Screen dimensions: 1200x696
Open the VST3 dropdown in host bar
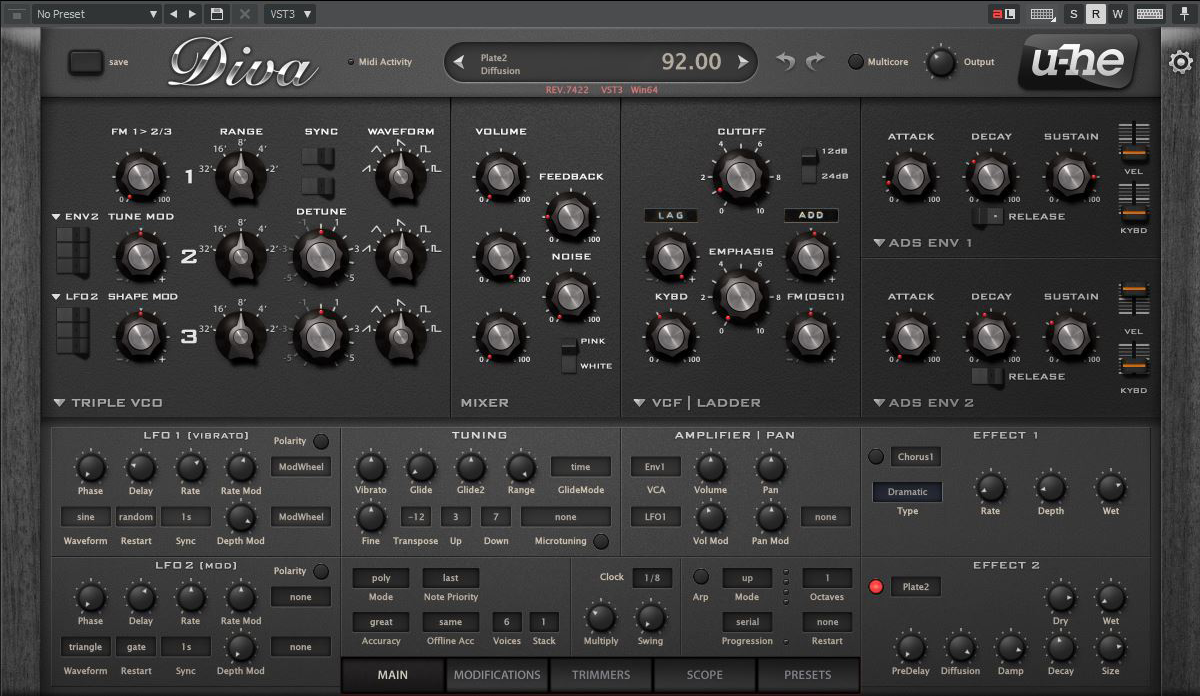pos(290,14)
